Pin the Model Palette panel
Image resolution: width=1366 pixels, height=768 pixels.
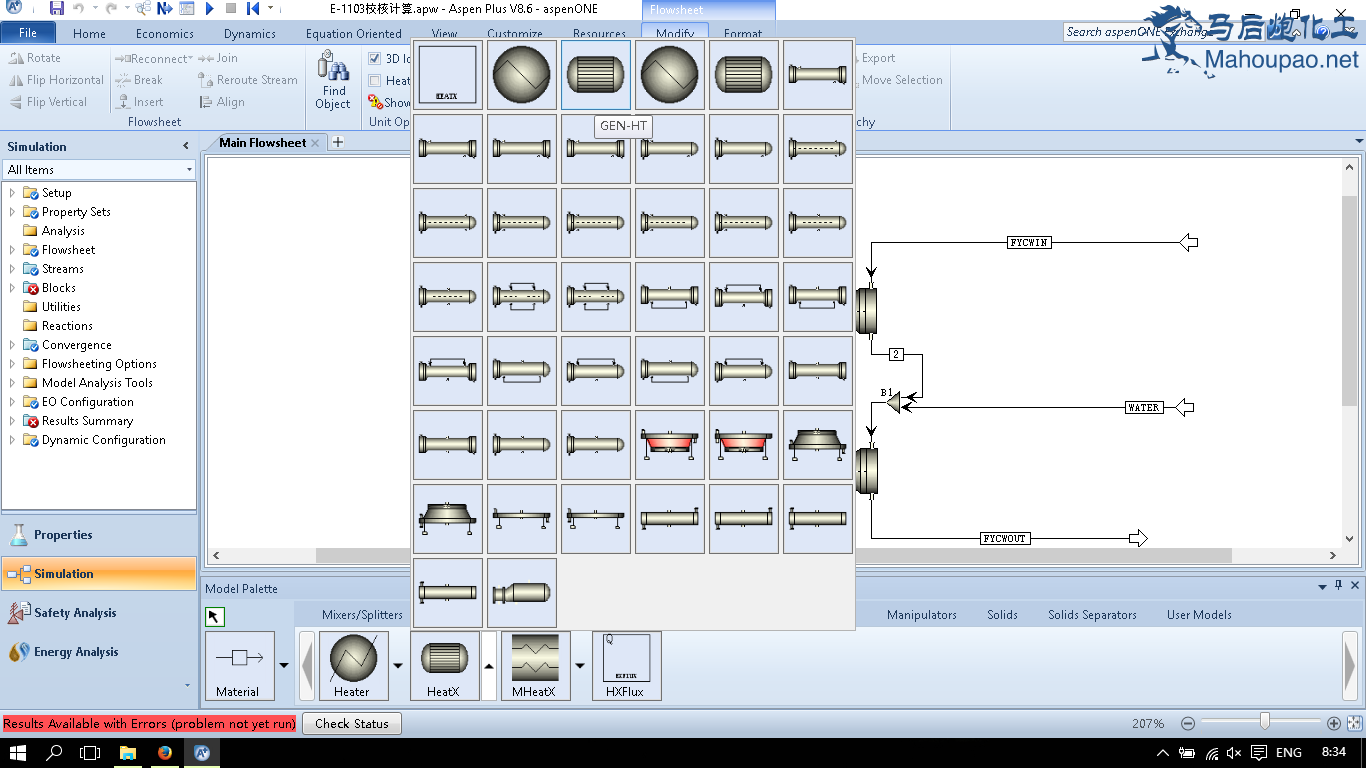coord(1338,586)
